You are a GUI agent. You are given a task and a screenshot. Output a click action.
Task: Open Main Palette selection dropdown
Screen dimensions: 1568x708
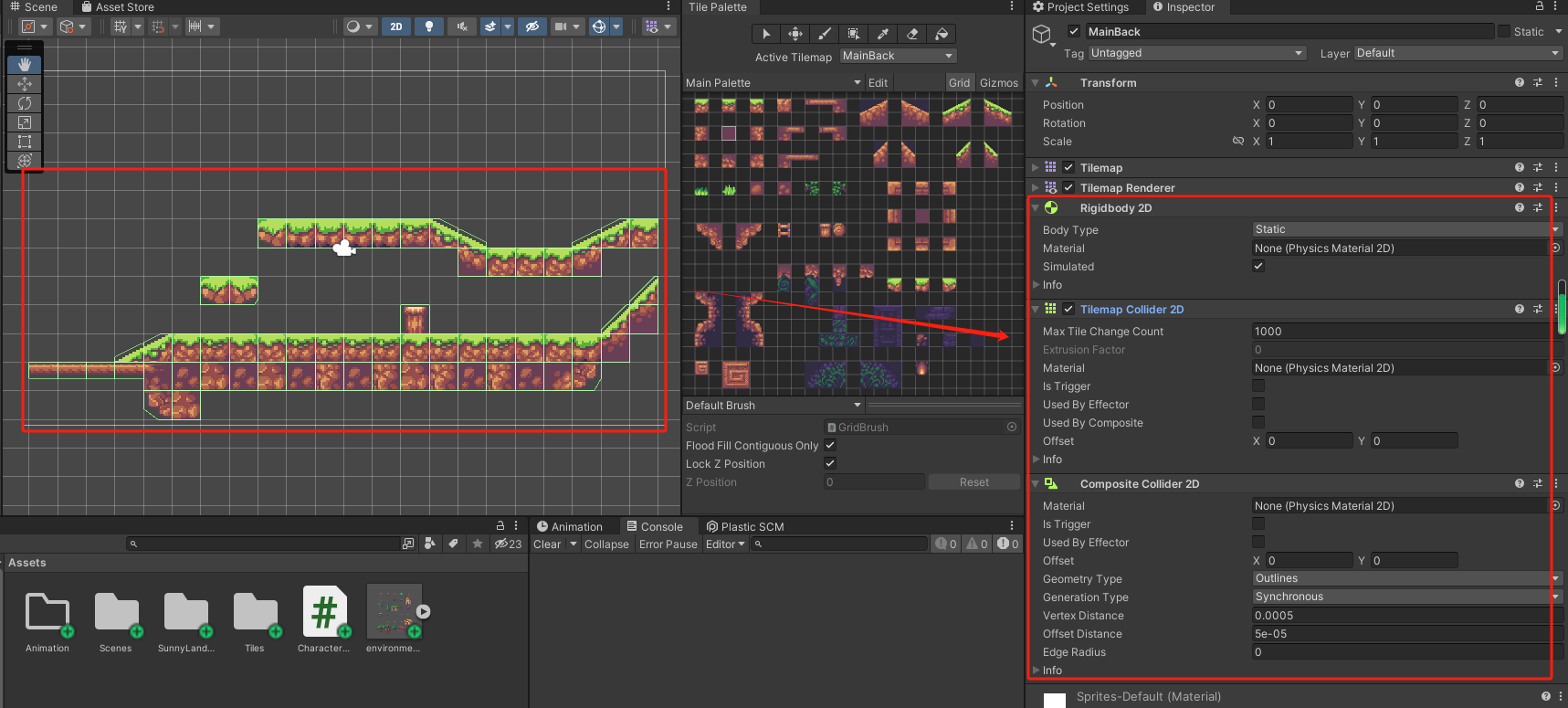(773, 82)
